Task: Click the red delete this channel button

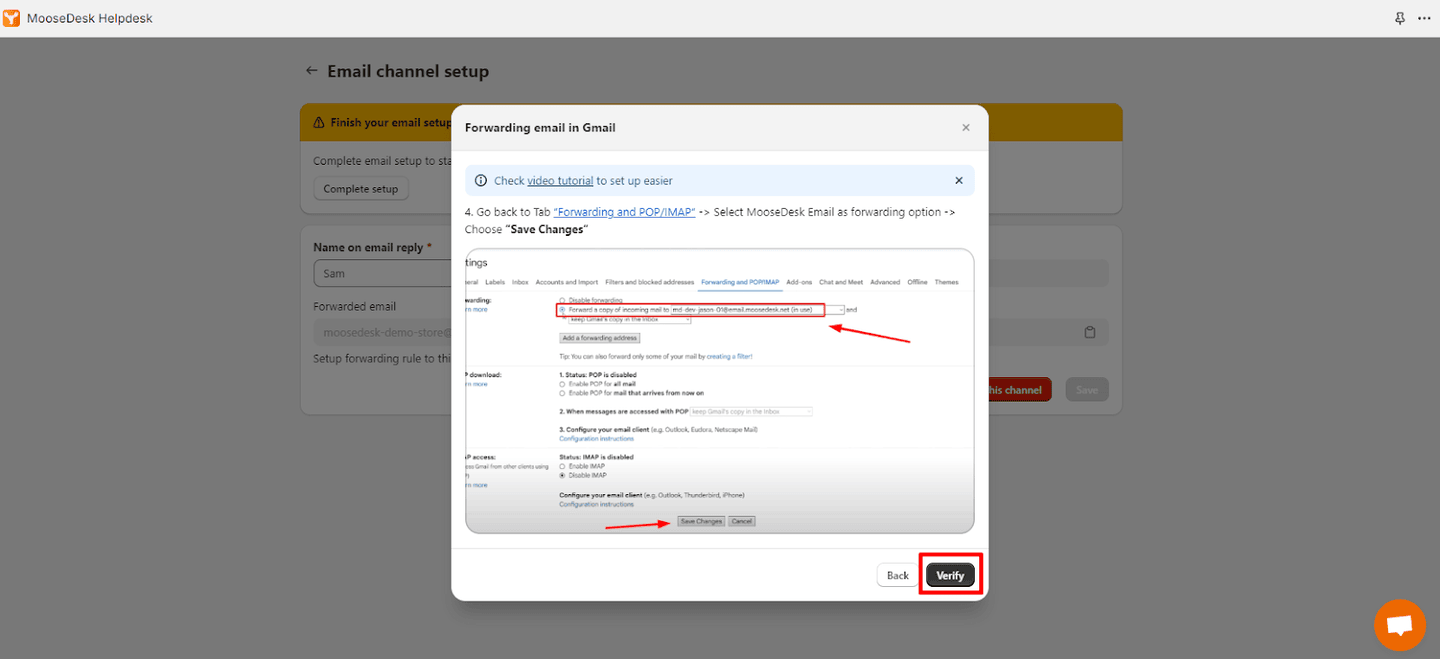Action: (x=1019, y=390)
